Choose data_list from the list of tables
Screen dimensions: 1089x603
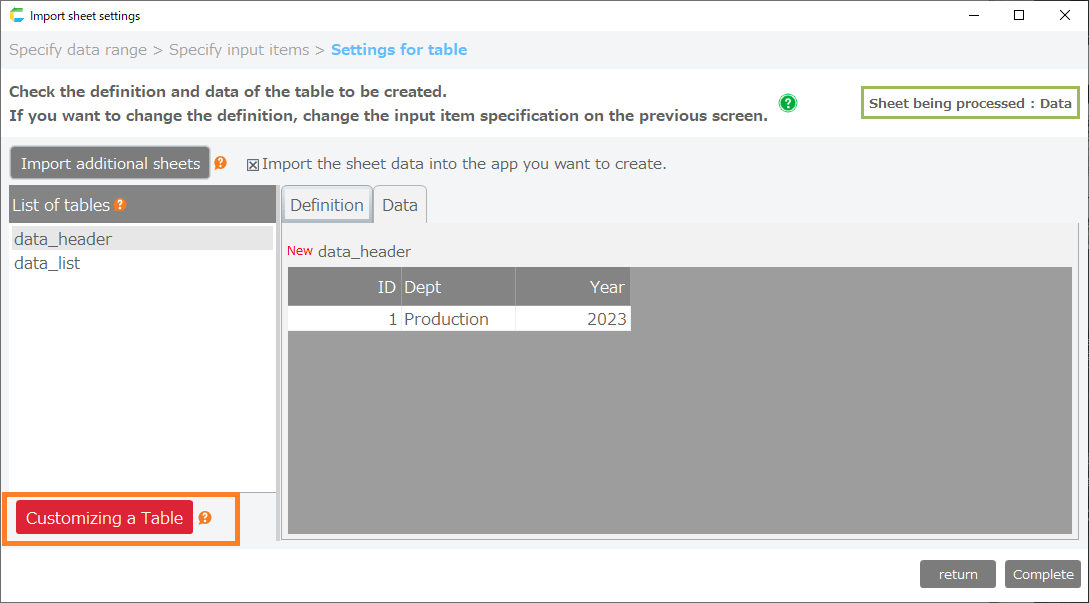tap(47, 263)
